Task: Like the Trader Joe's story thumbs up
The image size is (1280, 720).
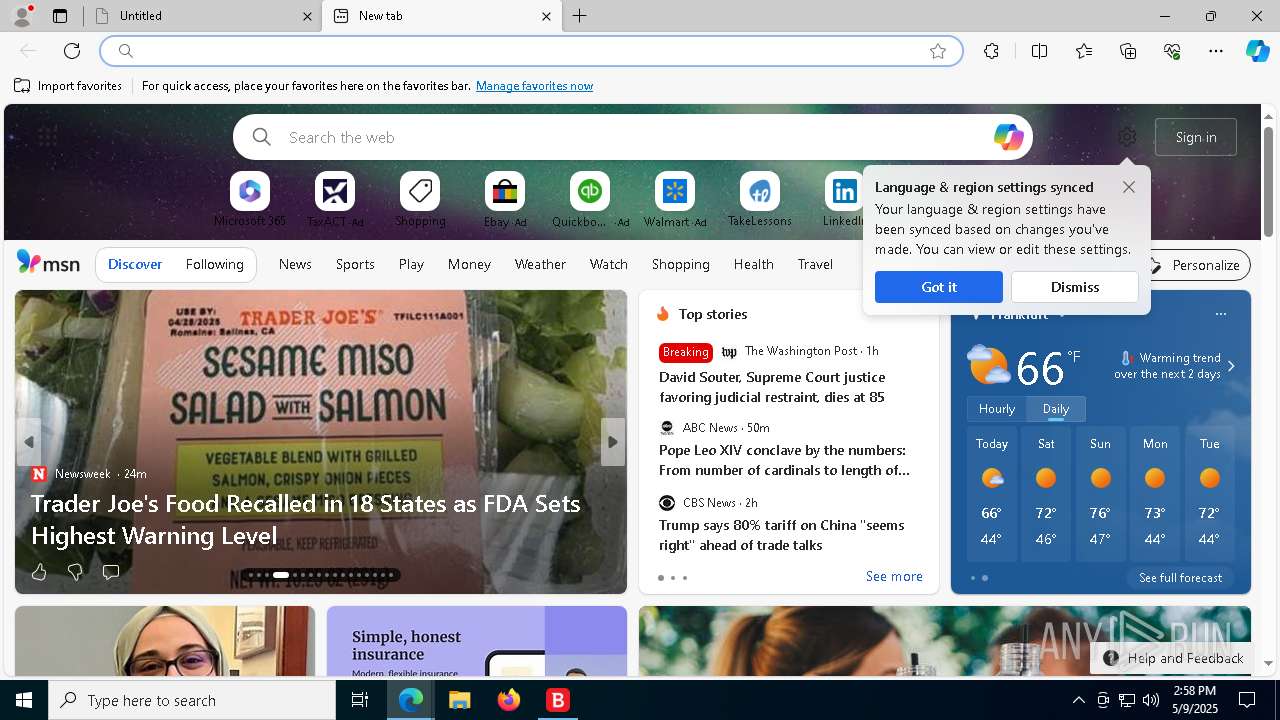Action: tap(39, 572)
